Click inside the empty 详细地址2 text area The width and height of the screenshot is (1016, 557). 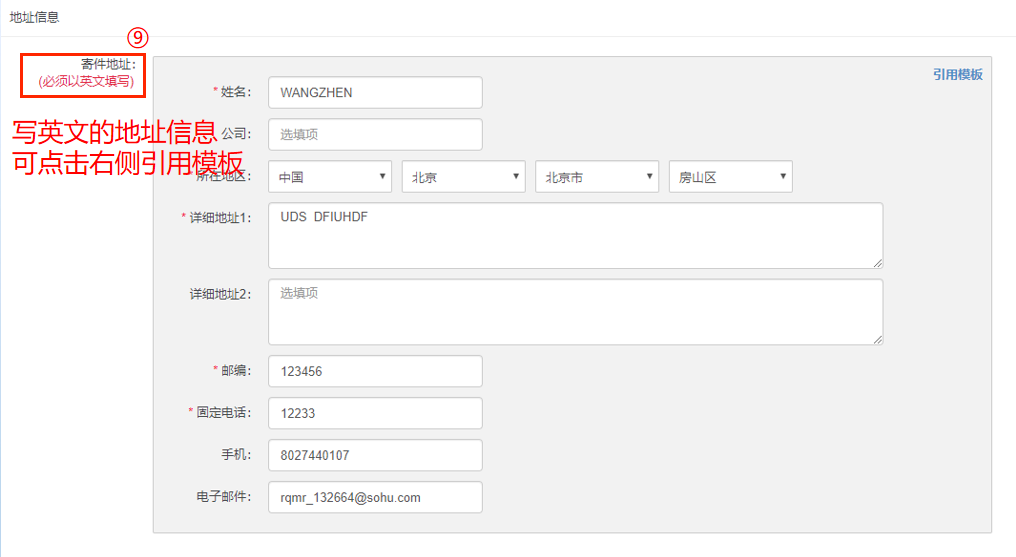coord(575,312)
